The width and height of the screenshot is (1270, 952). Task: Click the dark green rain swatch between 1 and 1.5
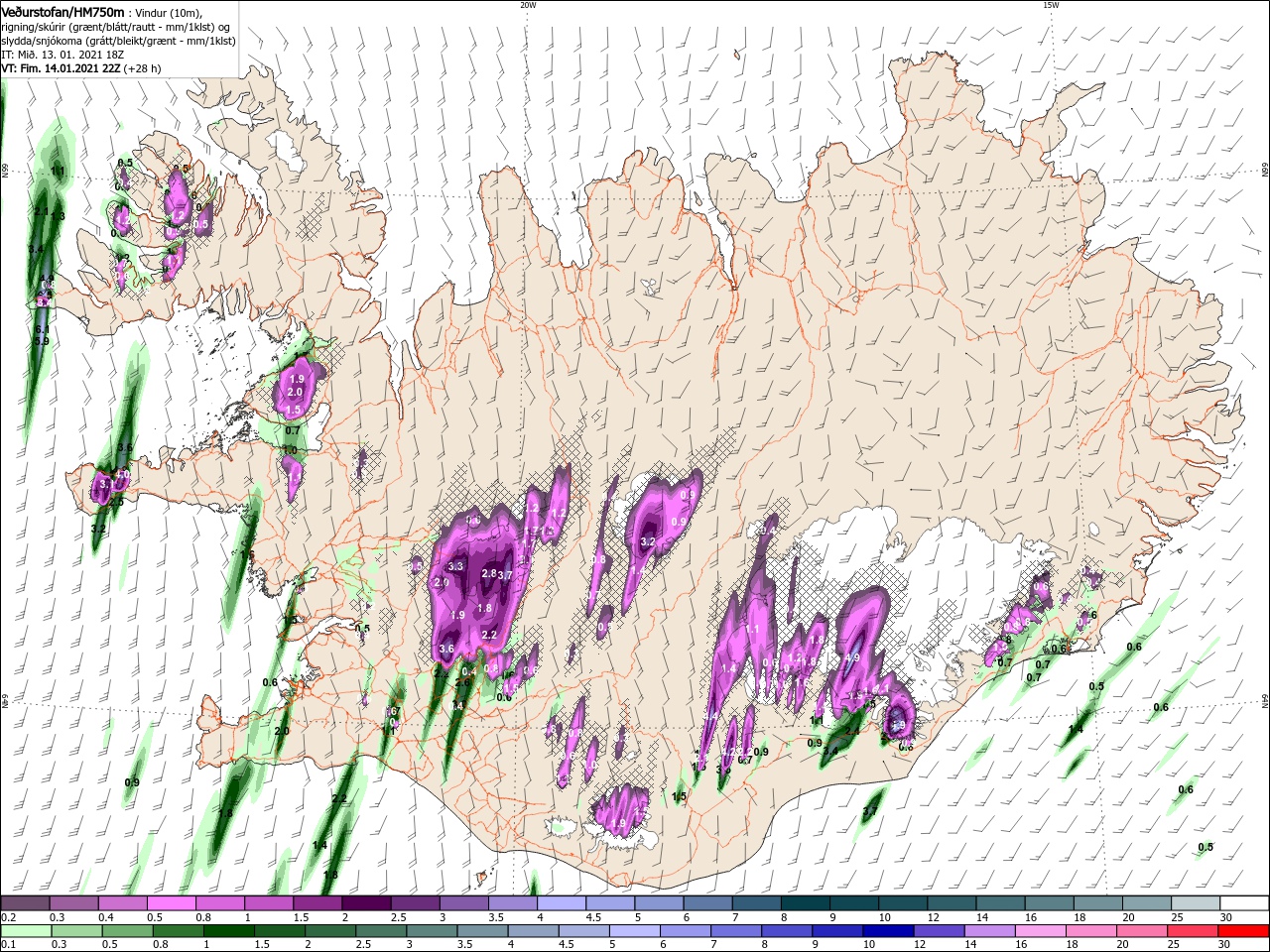click(228, 931)
